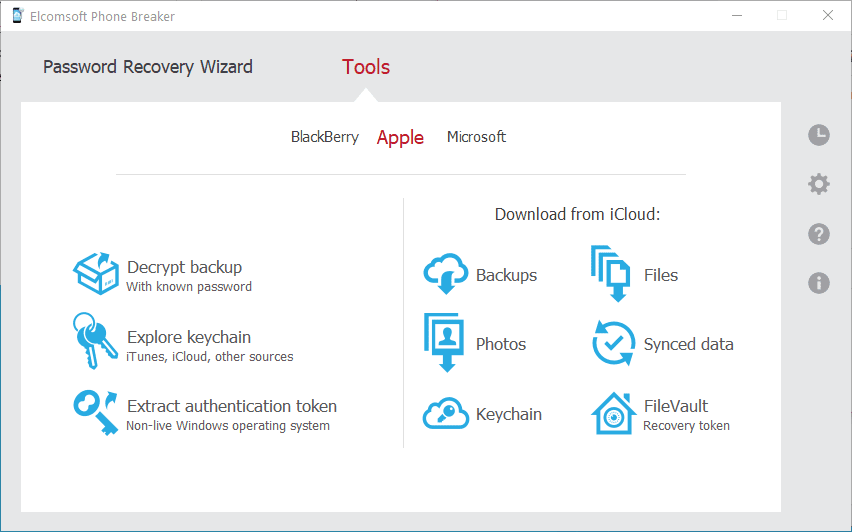Switch to the BlackBerry section
Image resolution: width=852 pixels, height=532 pixels.
click(325, 137)
